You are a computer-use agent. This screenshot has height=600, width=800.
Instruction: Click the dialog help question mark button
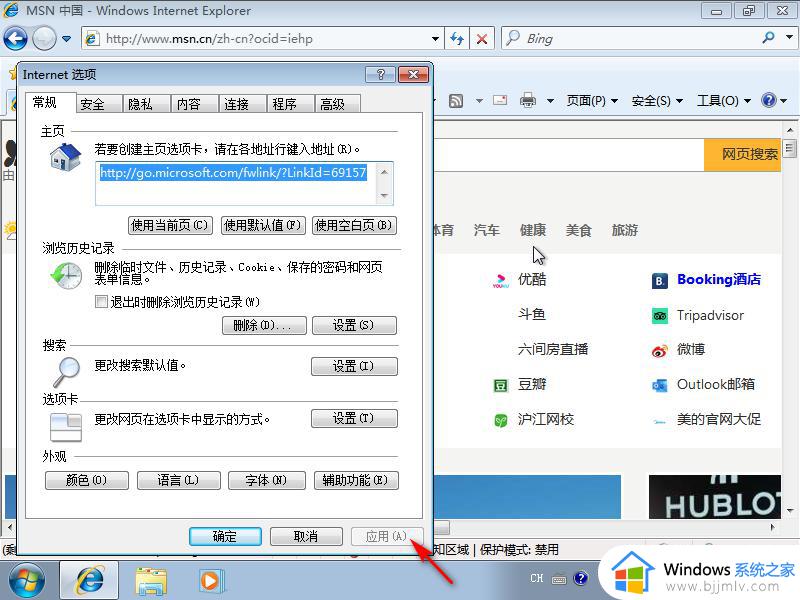380,74
